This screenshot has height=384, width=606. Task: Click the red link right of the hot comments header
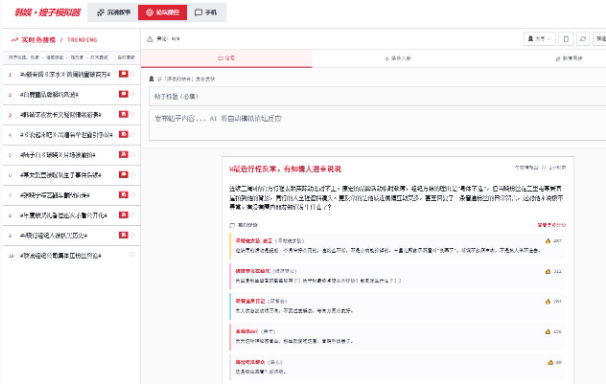[552, 225]
